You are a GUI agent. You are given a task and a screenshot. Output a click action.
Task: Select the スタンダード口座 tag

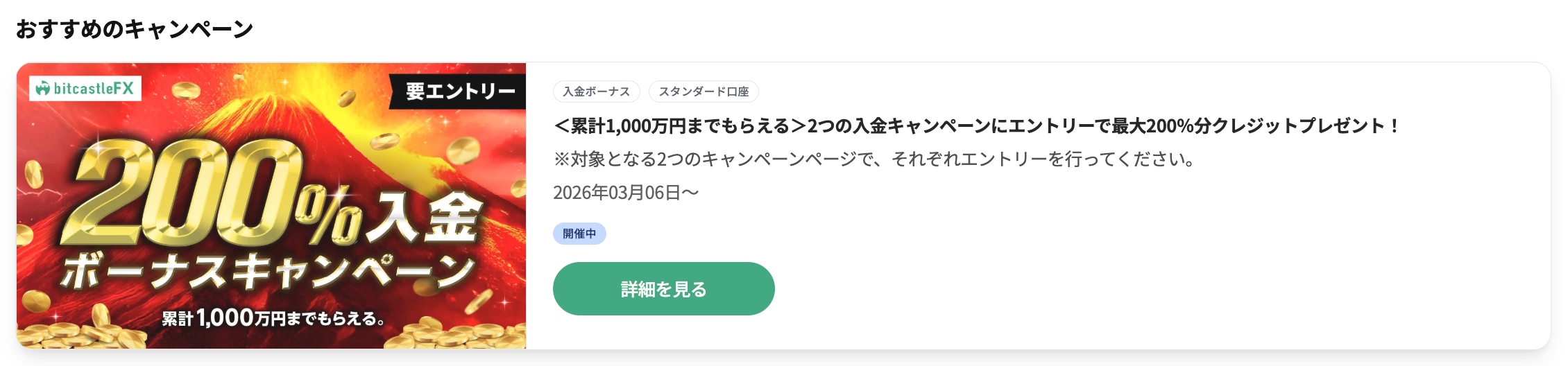704,91
